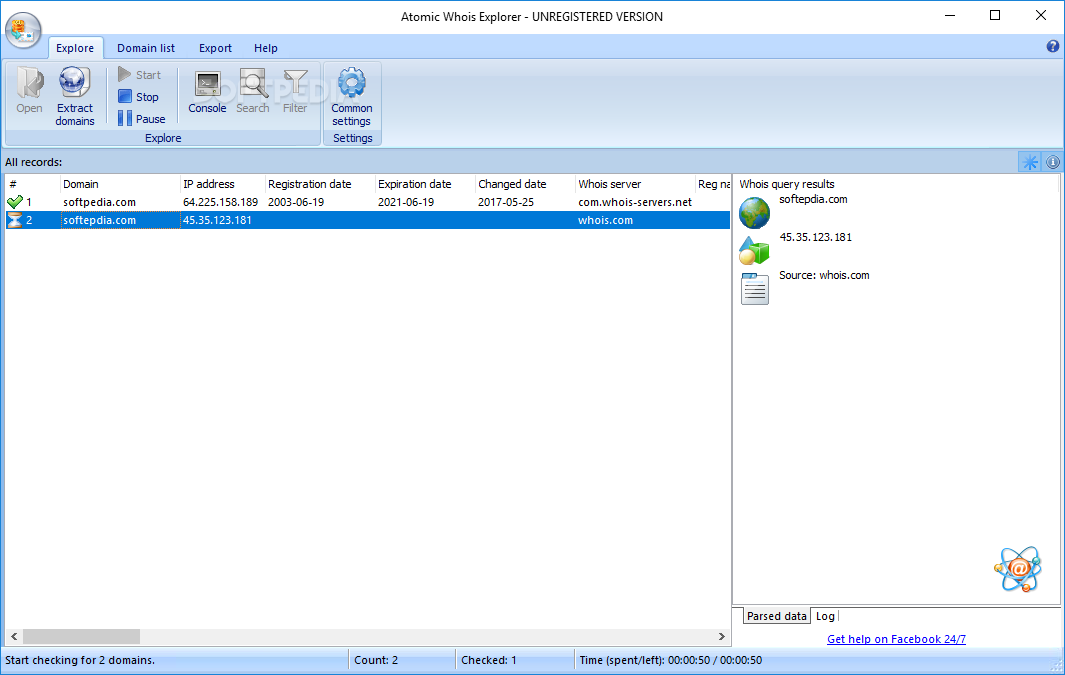Click the globe icon beside softpedia.com result
This screenshot has width=1065, height=675.
click(754, 213)
